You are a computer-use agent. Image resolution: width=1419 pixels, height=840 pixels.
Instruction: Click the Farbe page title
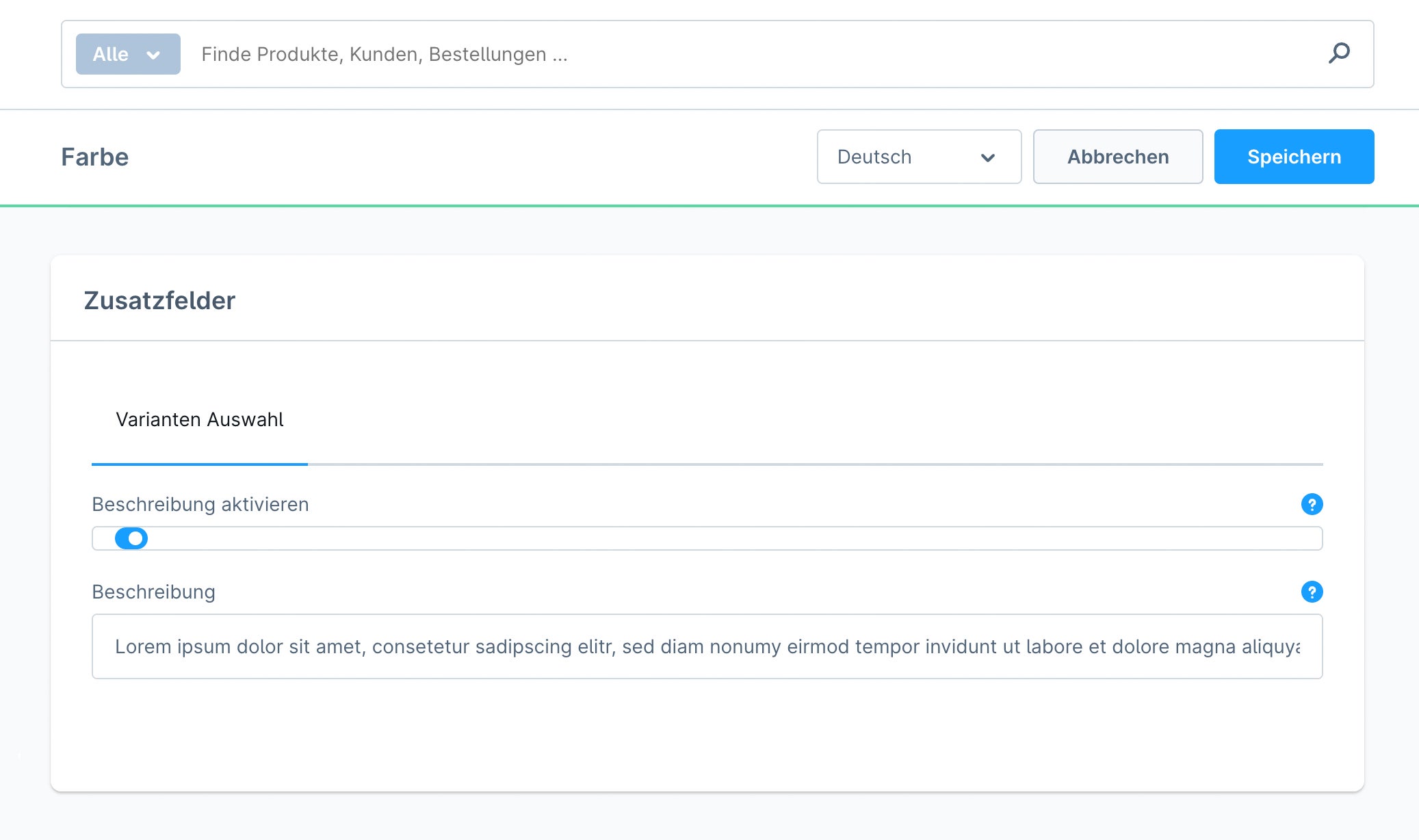coord(95,157)
